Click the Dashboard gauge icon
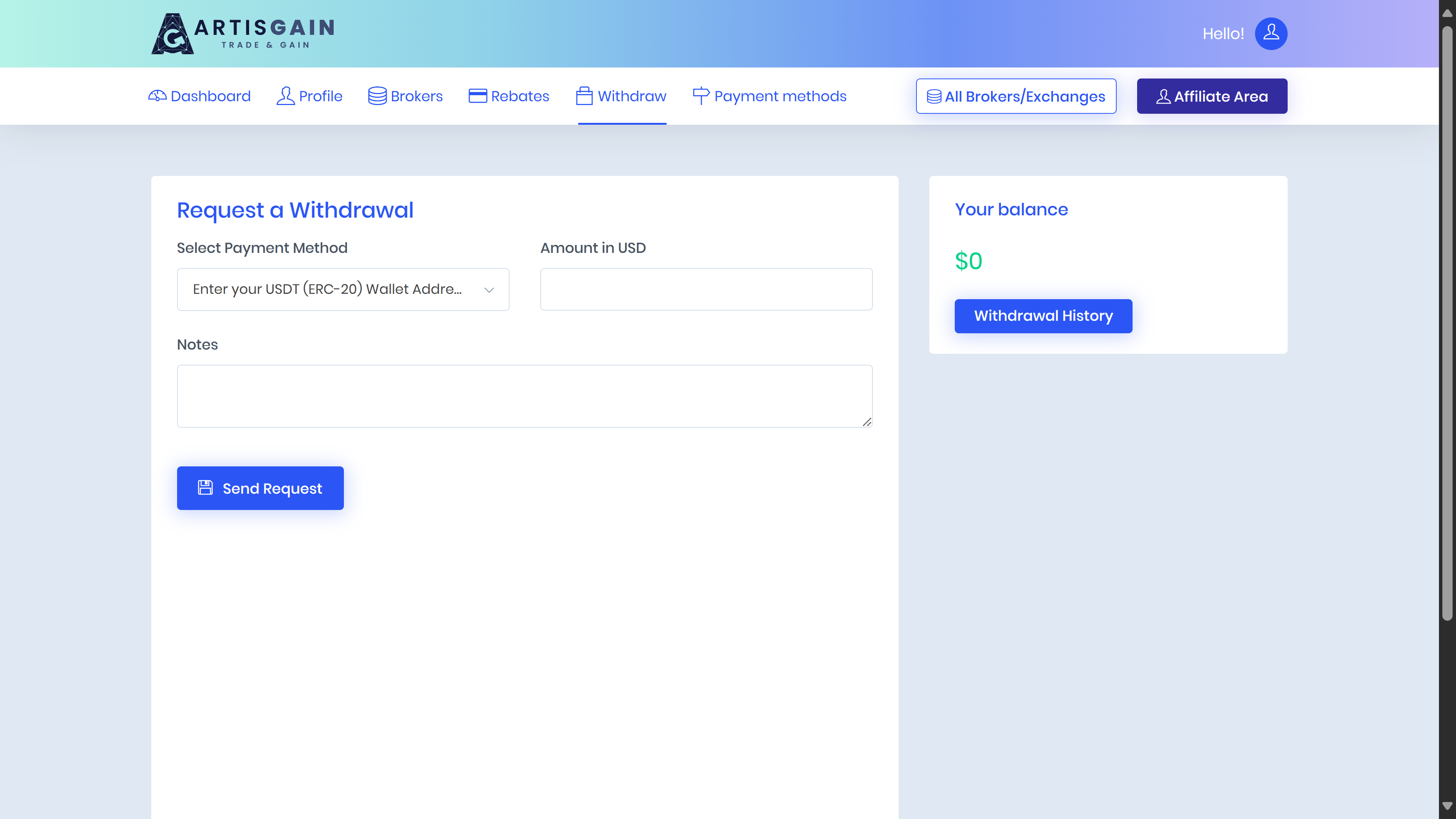1456x819 pixels. (x=157, y=96)
